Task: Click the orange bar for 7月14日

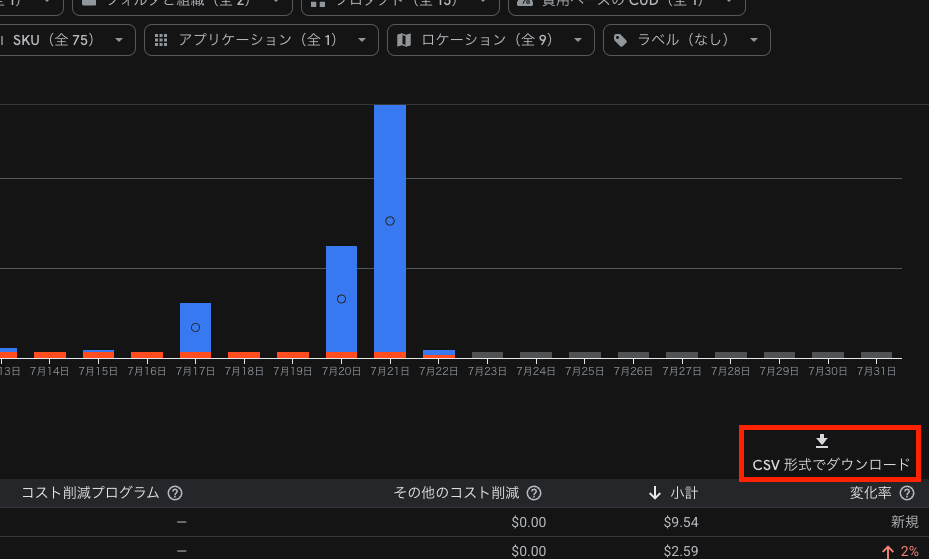Action: [x=50, y=355]
